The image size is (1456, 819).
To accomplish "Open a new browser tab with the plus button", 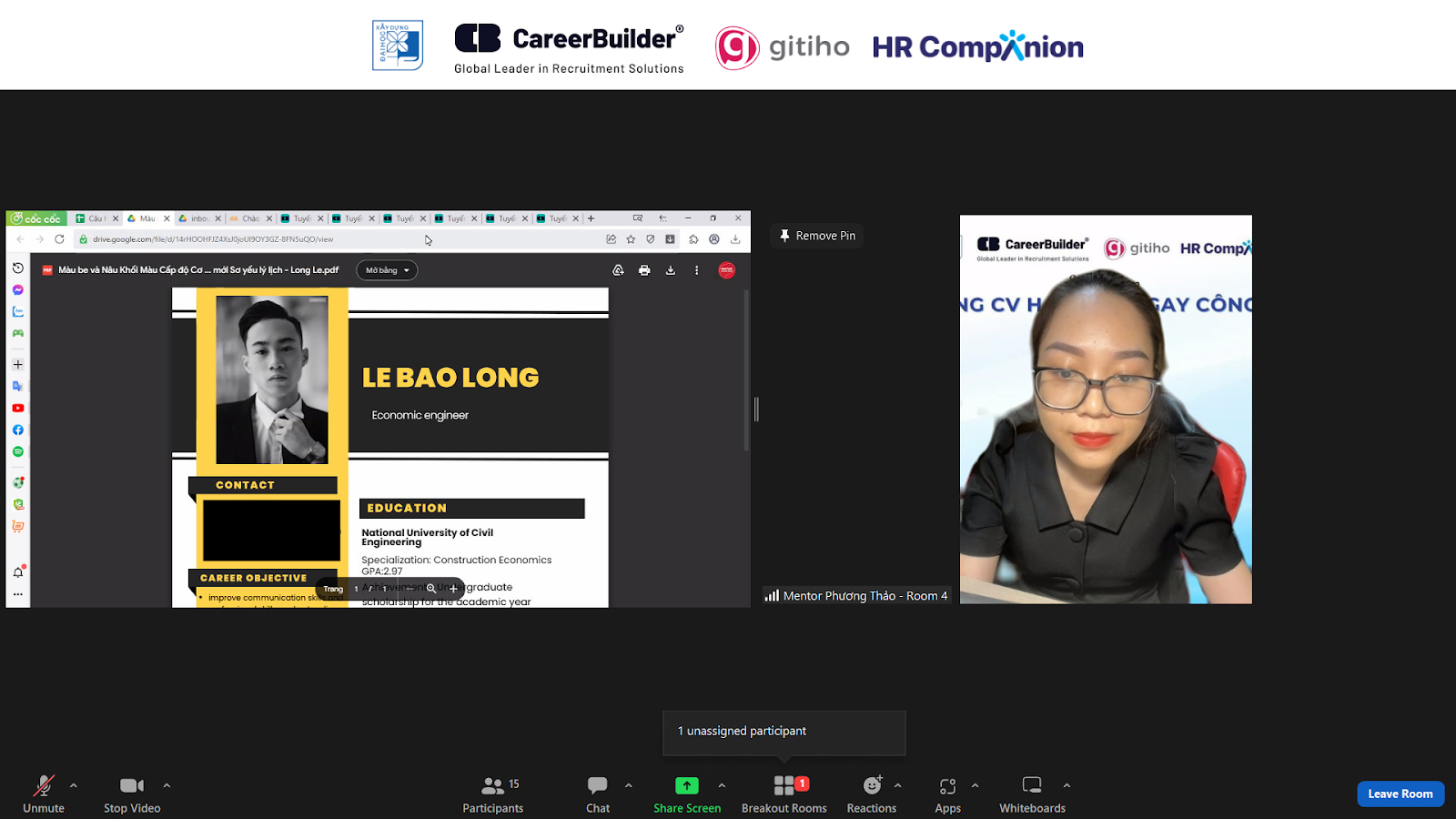I will click(591, 218).
